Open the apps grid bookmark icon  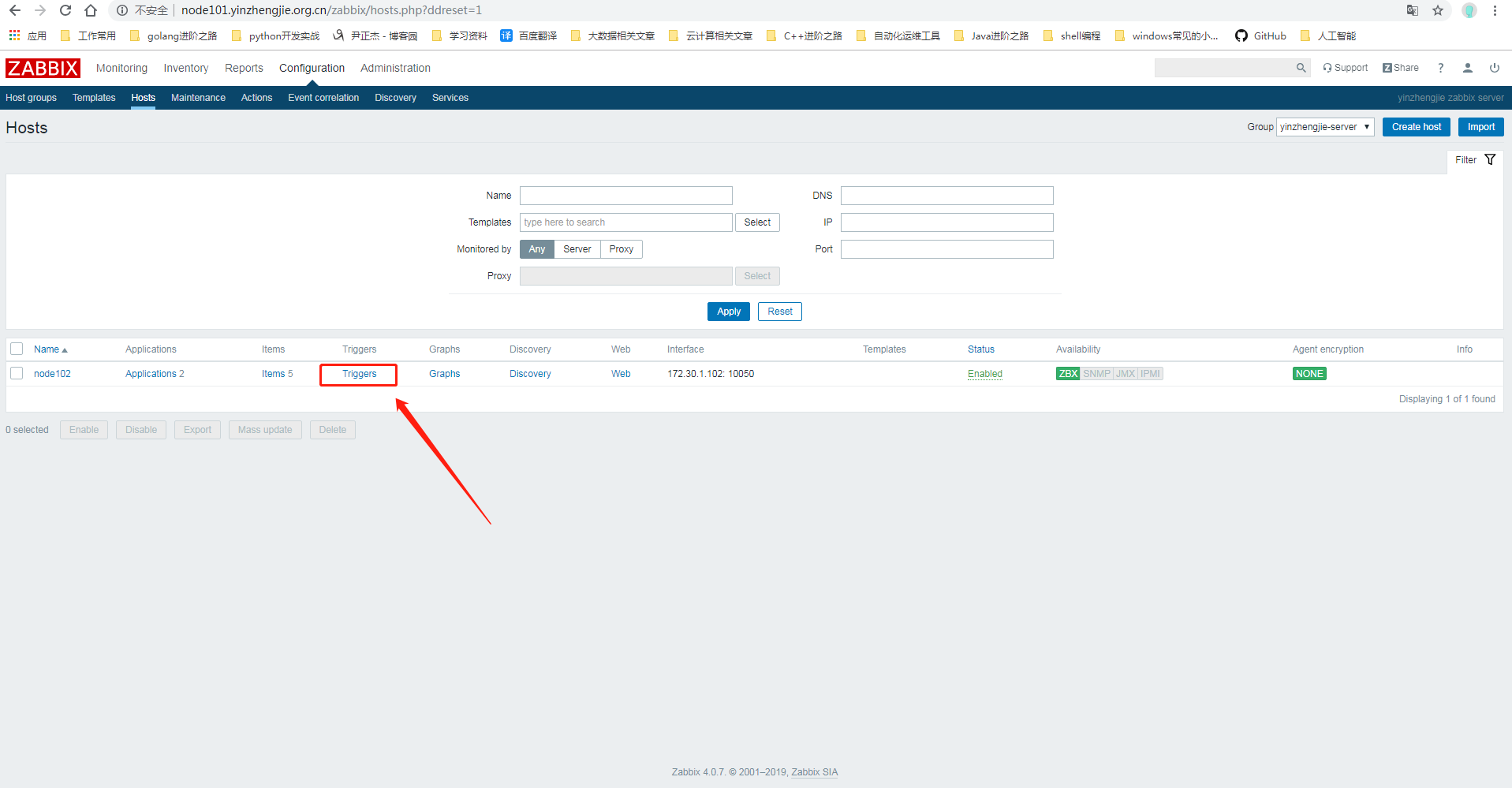[x=14, y=35]
